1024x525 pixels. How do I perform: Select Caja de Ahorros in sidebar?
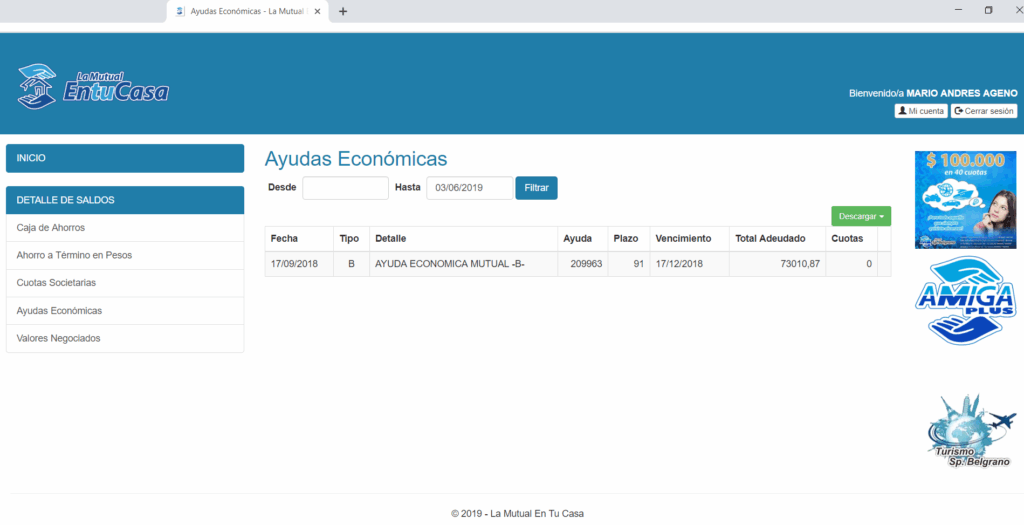pos(125,228)
